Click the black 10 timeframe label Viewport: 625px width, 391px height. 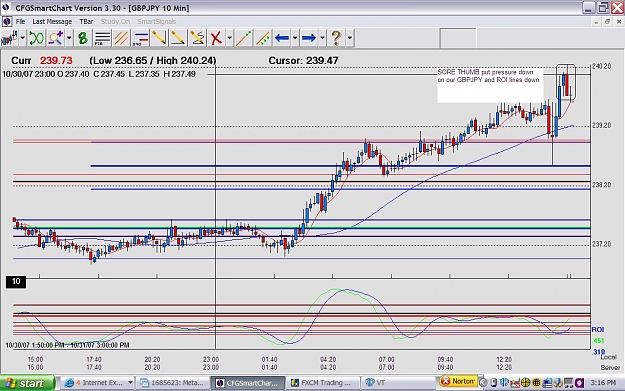click(x=16, y=282)
